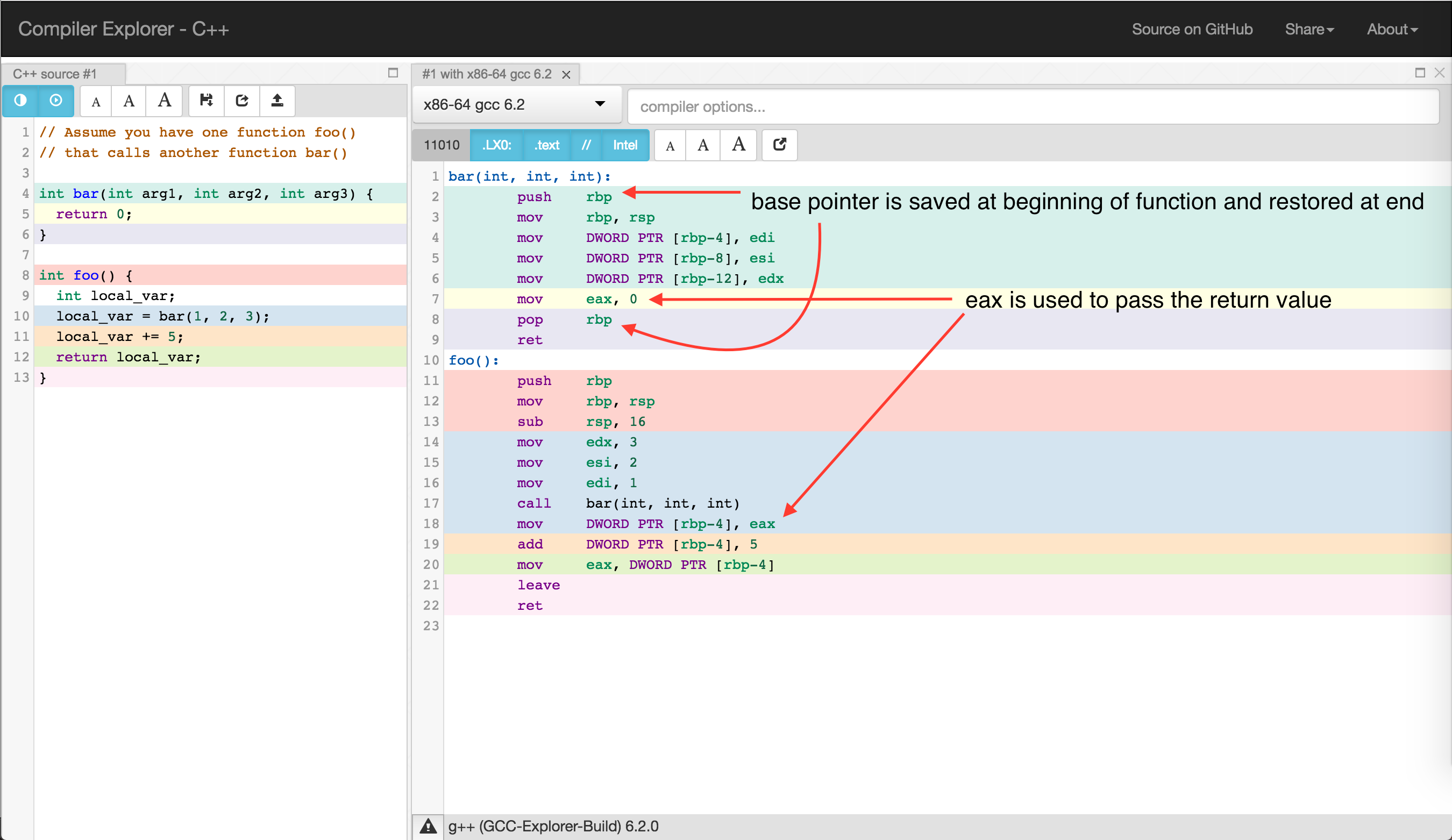This screenshot has height=840, width=1452.
Task: Visit Source on GitHub link
Action: click(x=1192, y=29)
